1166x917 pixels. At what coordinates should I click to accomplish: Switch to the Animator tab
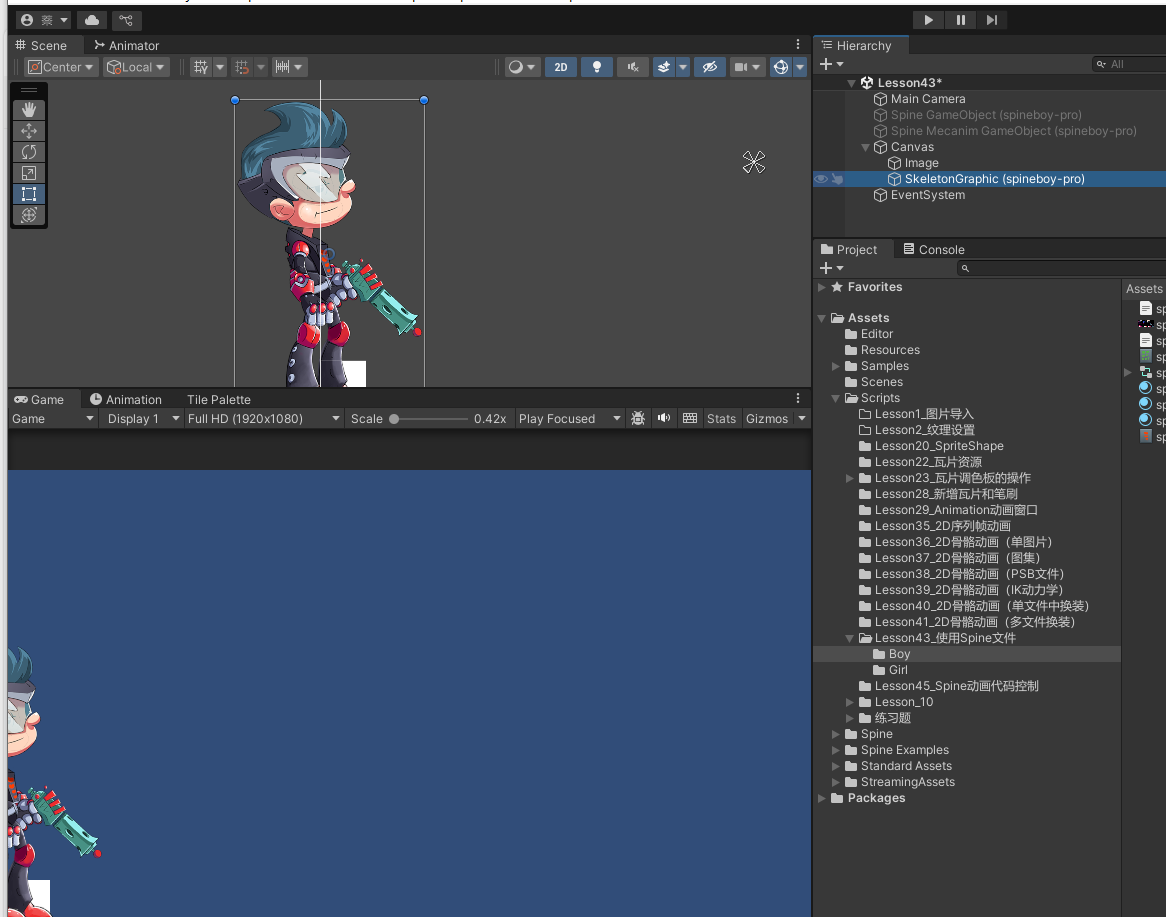tap(126, 45)
